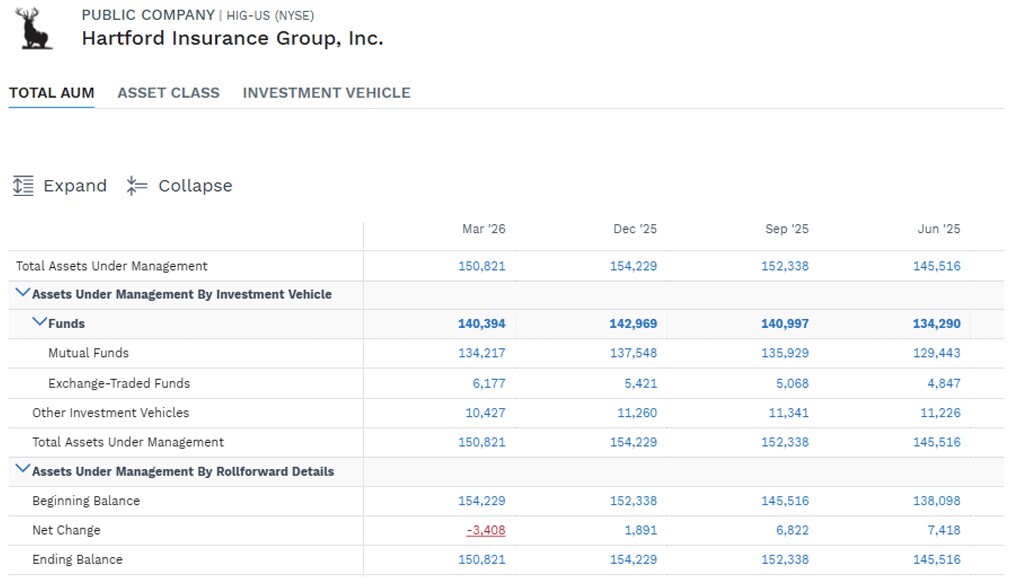This screenshot has height=580, width=1010.
Task: Click the Expand button label
Action: [75, 186]
